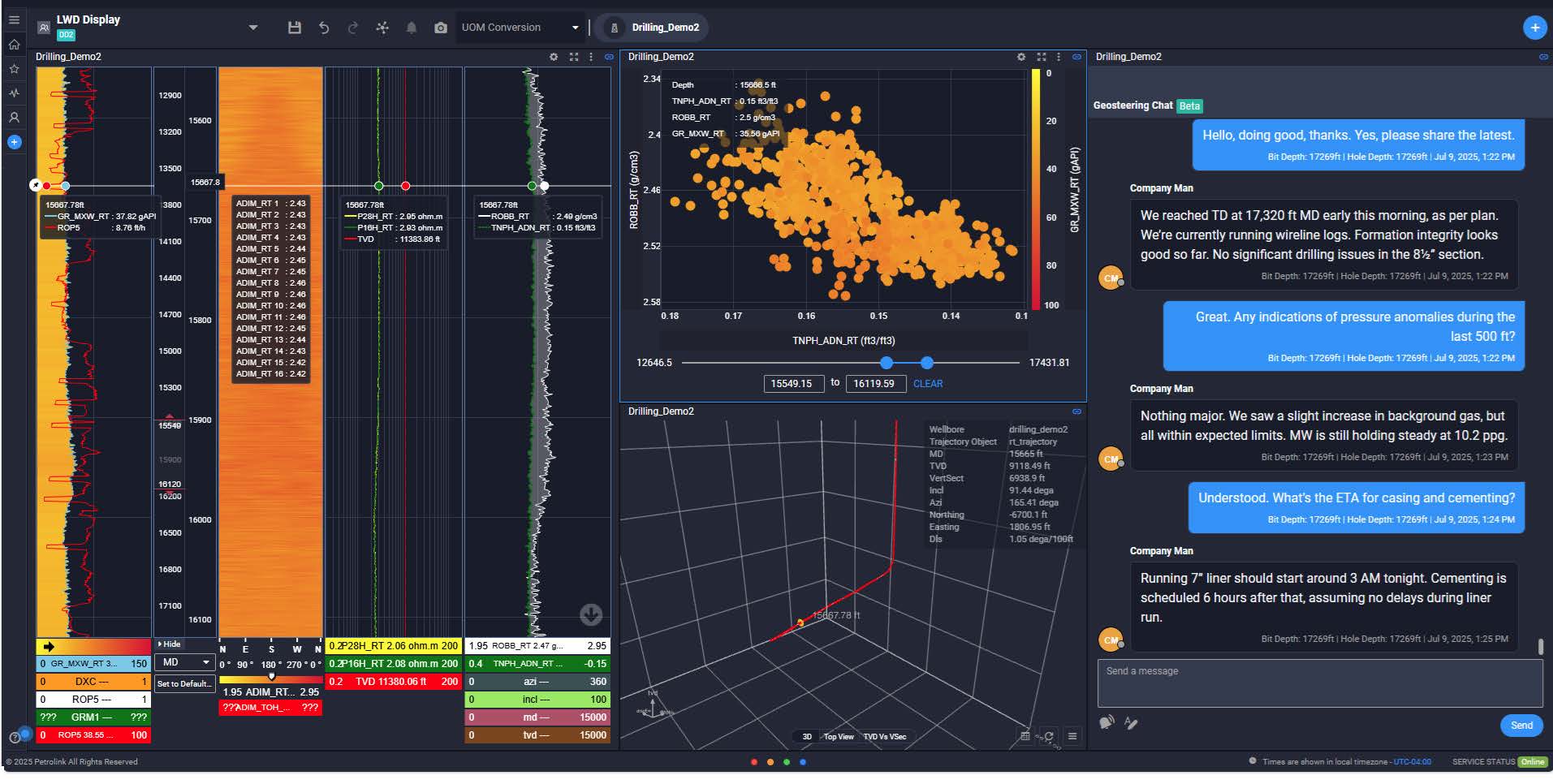Image resolution: width=1553 pixels, height=784 pixels.
Task: Click Send in Geosteering Chat
Action: coord(1521,726)
